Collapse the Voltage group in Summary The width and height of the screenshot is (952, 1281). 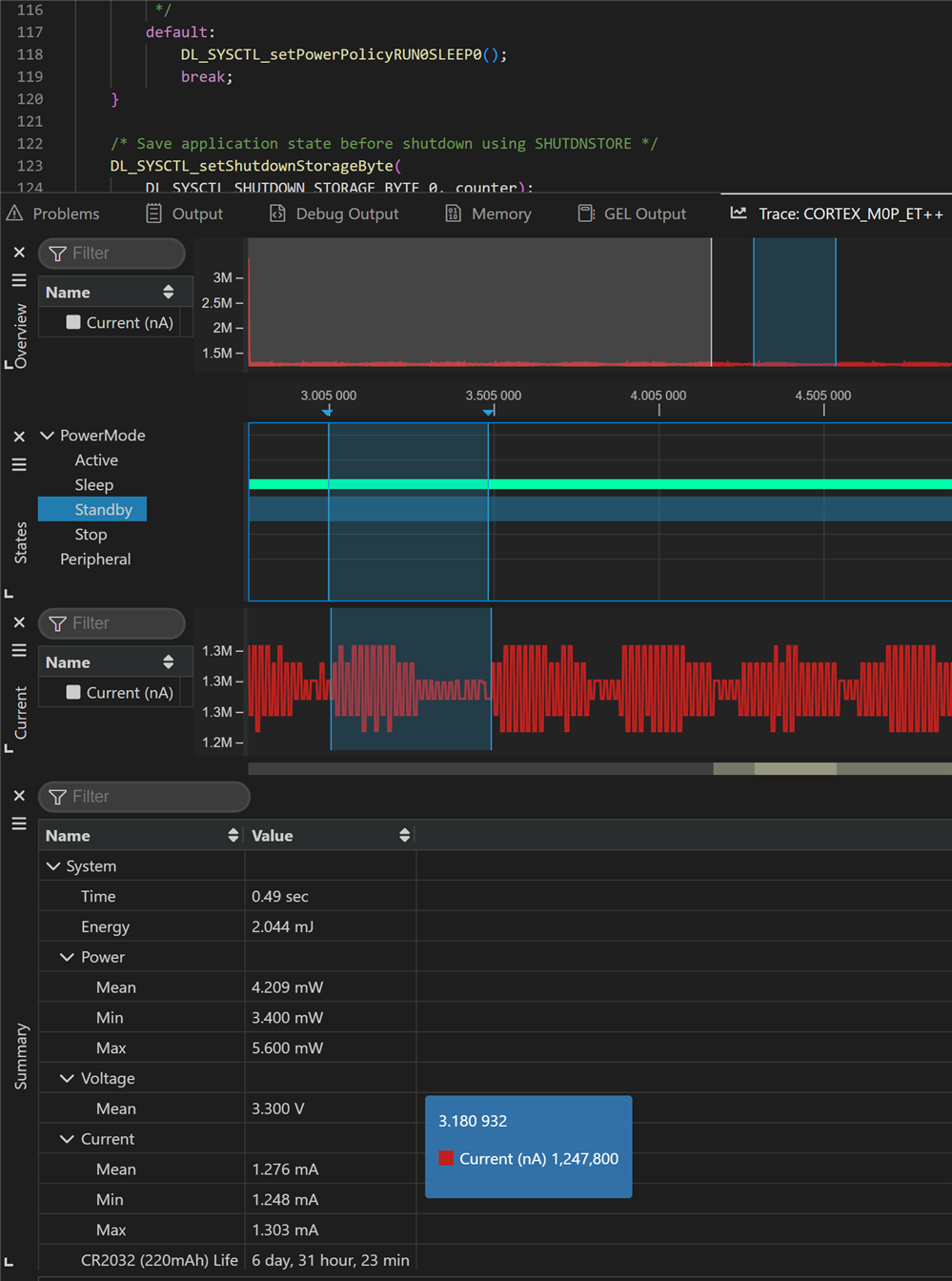67,1078
